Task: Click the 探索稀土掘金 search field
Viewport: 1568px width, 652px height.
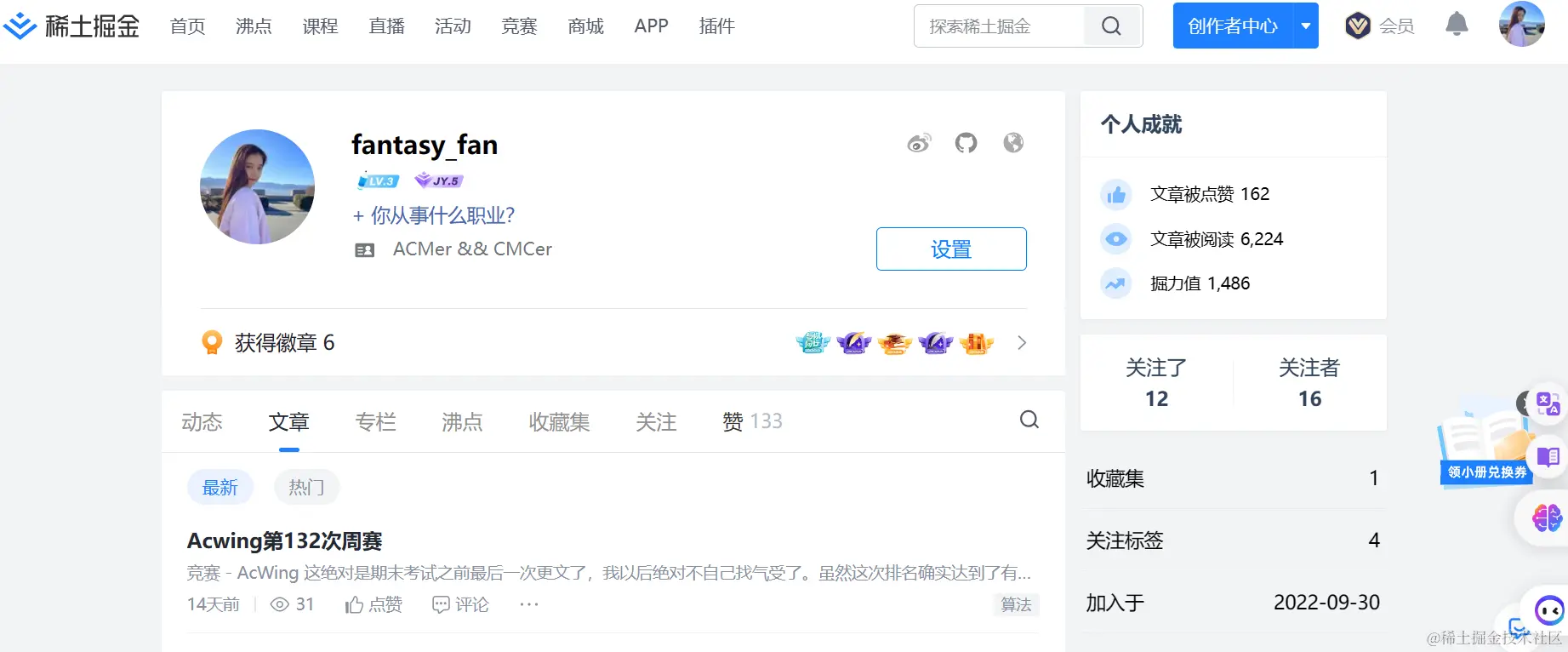Action: coord(999,26)
